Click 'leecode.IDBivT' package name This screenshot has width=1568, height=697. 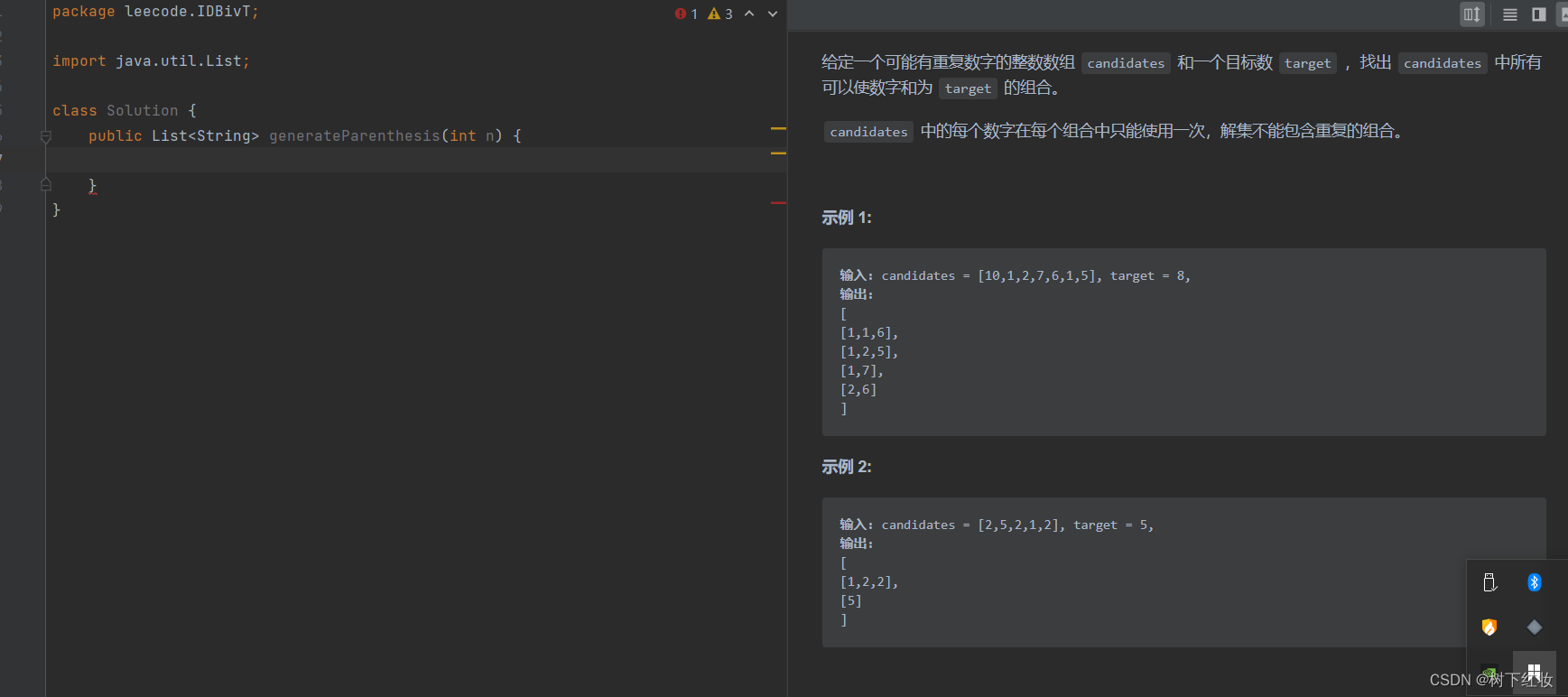coord(188,12)
